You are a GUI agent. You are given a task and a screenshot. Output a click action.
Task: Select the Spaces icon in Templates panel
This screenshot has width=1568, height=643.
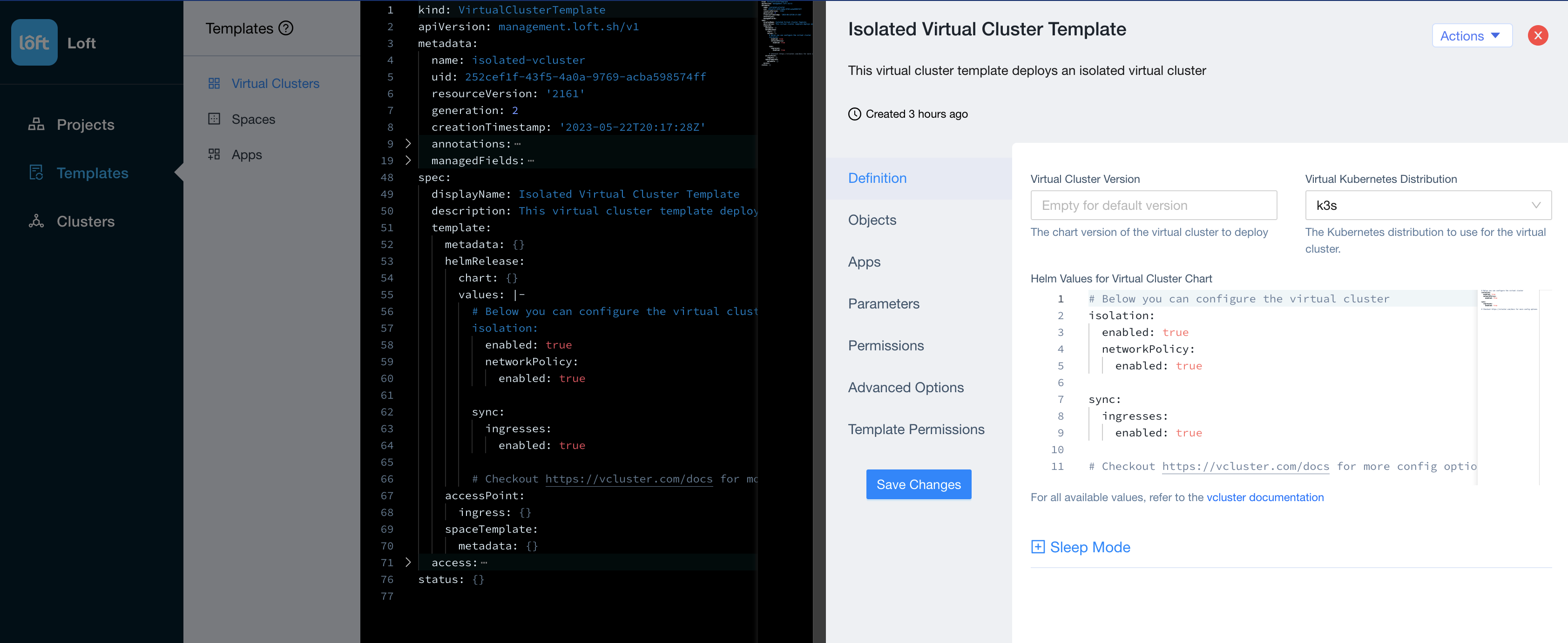point(214,119)
